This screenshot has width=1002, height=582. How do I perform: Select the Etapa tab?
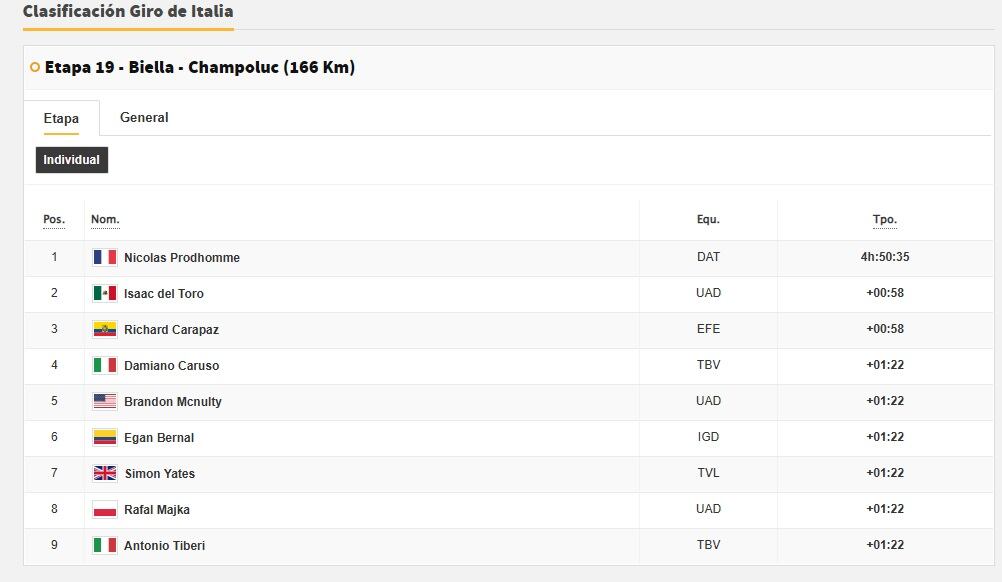(x=61, y=118)
